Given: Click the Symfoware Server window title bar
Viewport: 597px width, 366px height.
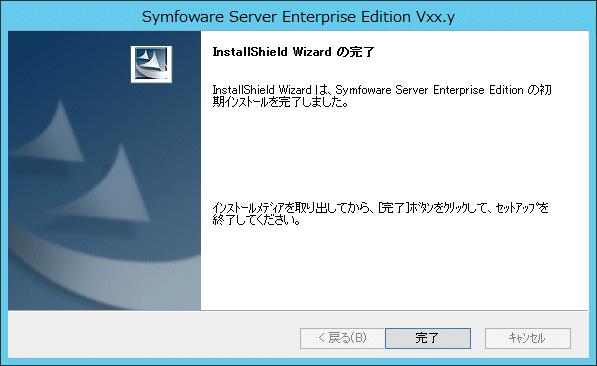Looking at the screenshot, I should 298,16.
